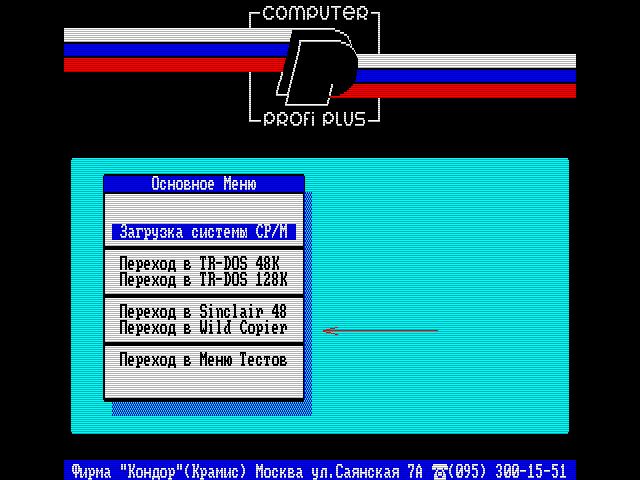This screenshot has height=480, width=640.
Task: Click the red arrow pointing at the menu
Action: [381, 330]
